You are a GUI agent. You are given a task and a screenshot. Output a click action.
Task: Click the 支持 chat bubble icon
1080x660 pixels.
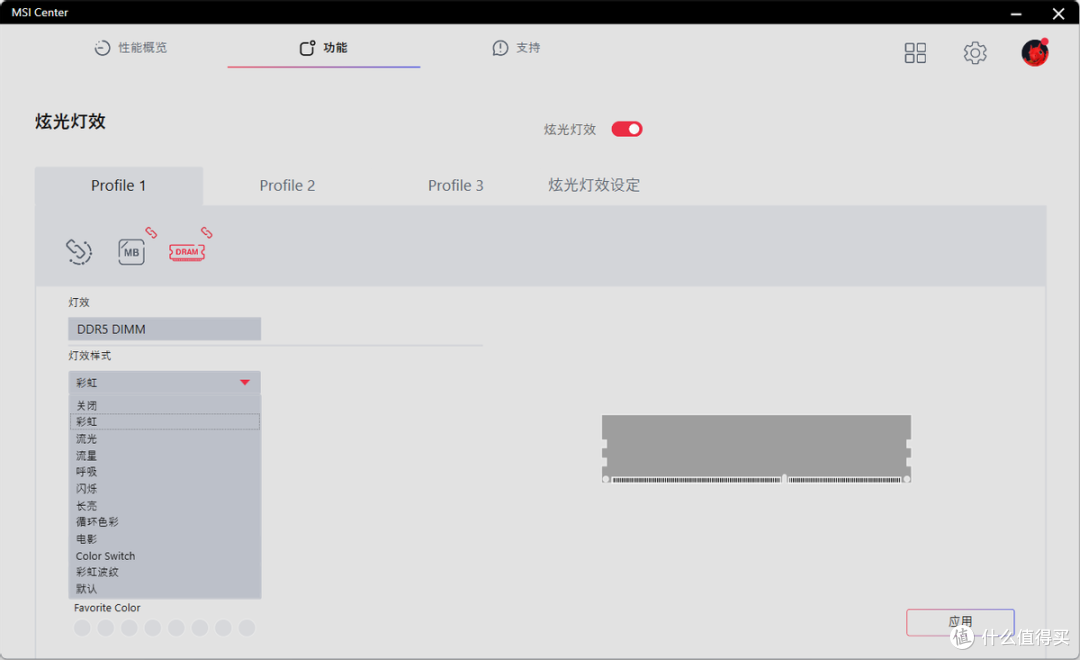pyautogui.click(x=500, y=48)
